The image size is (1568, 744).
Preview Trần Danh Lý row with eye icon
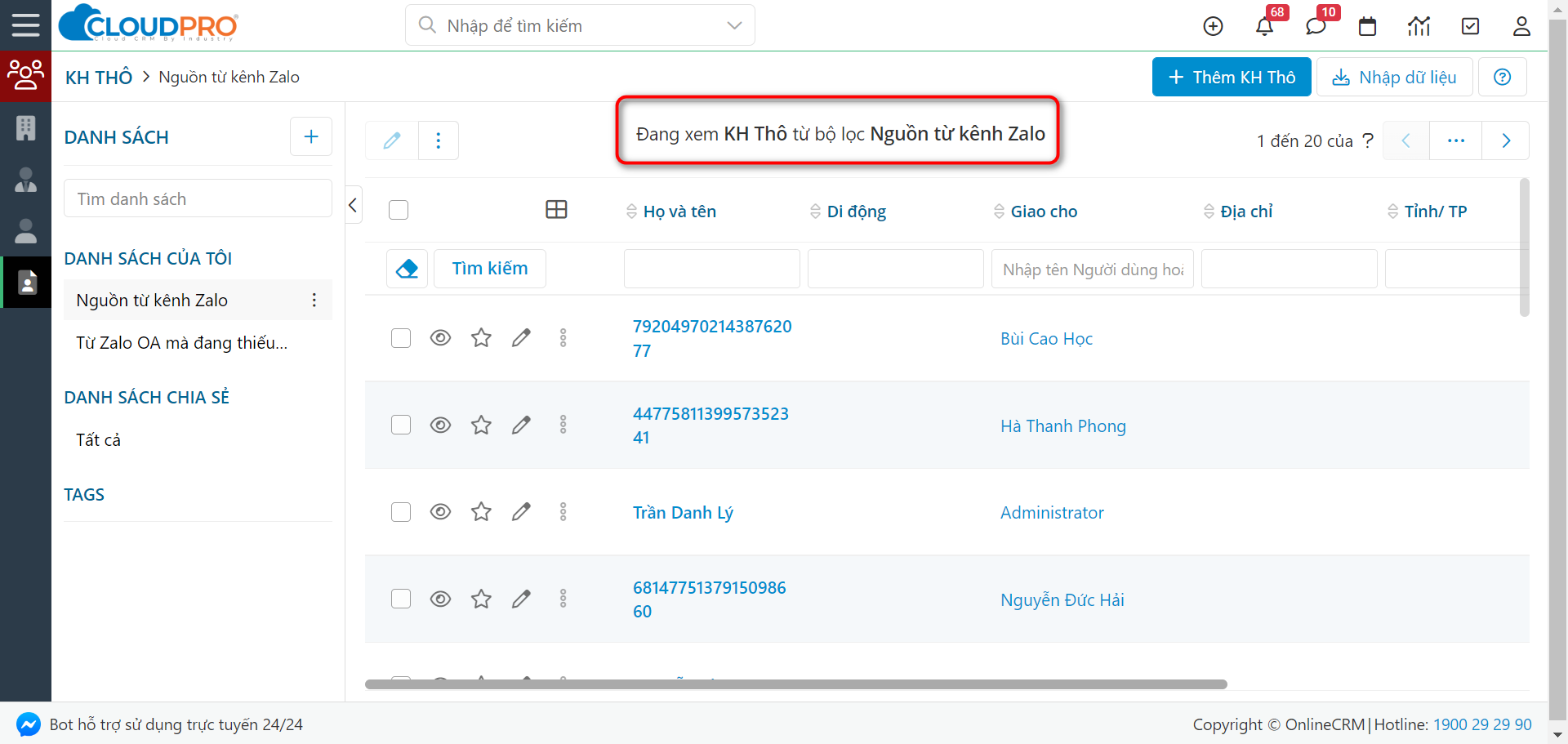point(440,512)
